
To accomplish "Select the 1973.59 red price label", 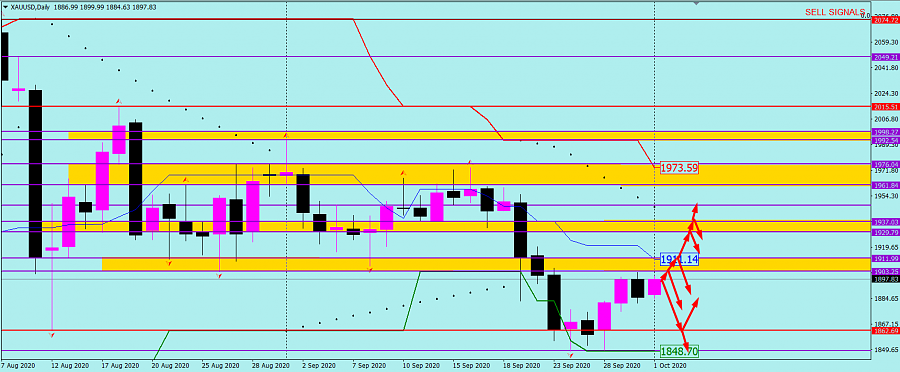I will coord(678,168).
